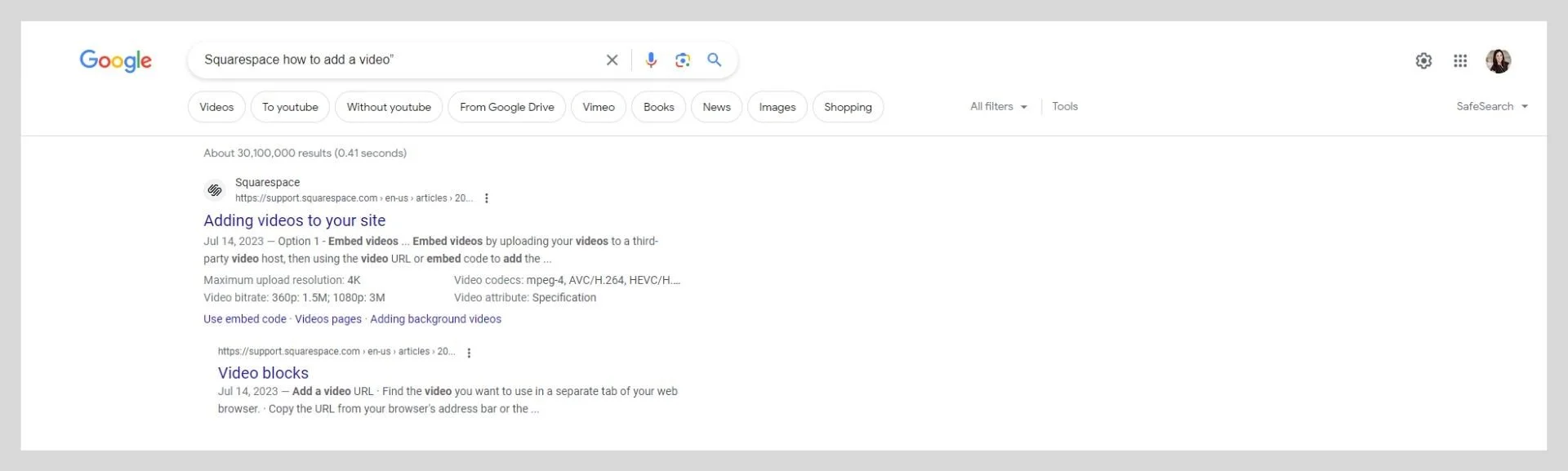
Task: Open three-dot menu for Adding videos result
Action: (x=487, y=198)
